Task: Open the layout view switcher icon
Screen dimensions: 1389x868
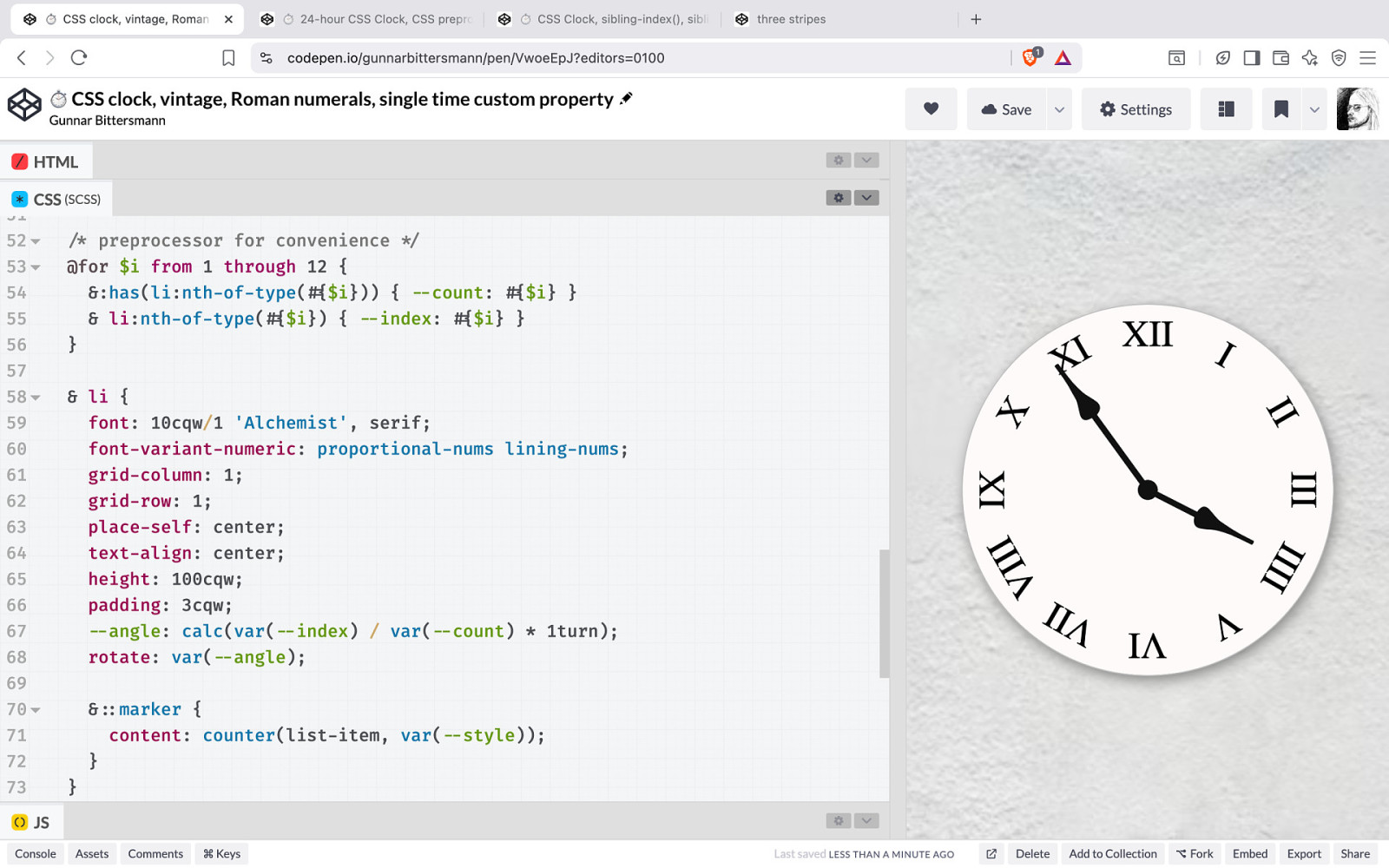Action: pyautogui.click(x=1226, y=109)
